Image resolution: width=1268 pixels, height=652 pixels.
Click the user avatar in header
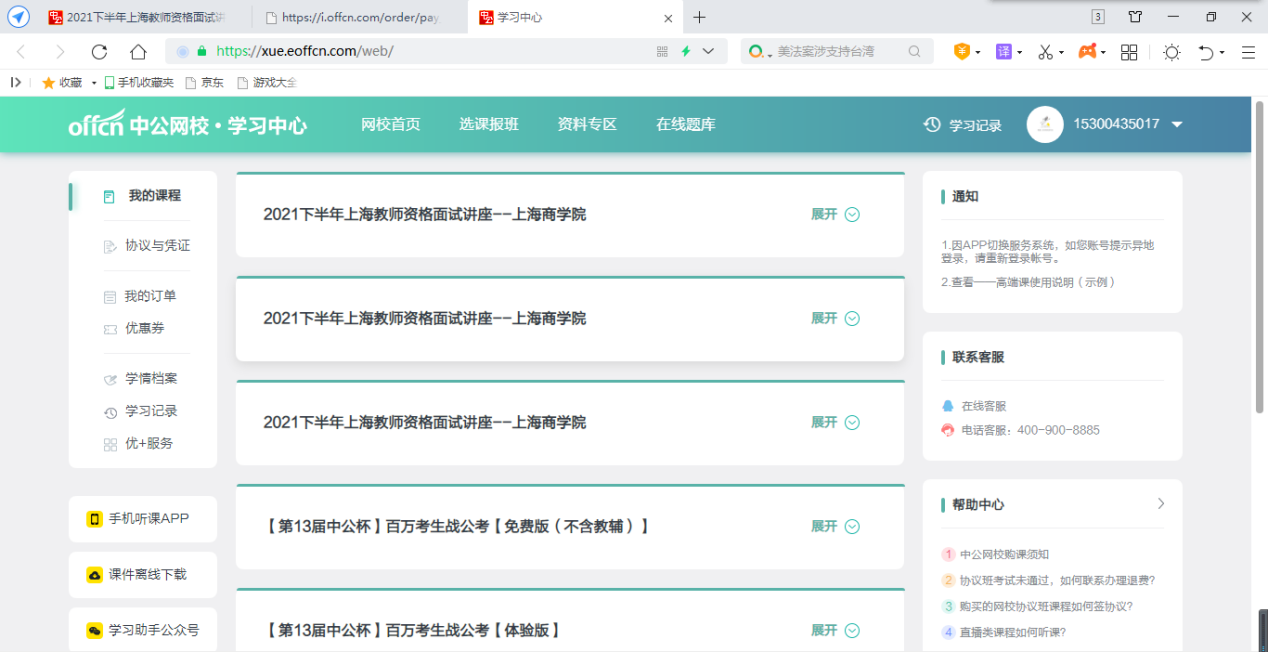tap(1044, 124)
